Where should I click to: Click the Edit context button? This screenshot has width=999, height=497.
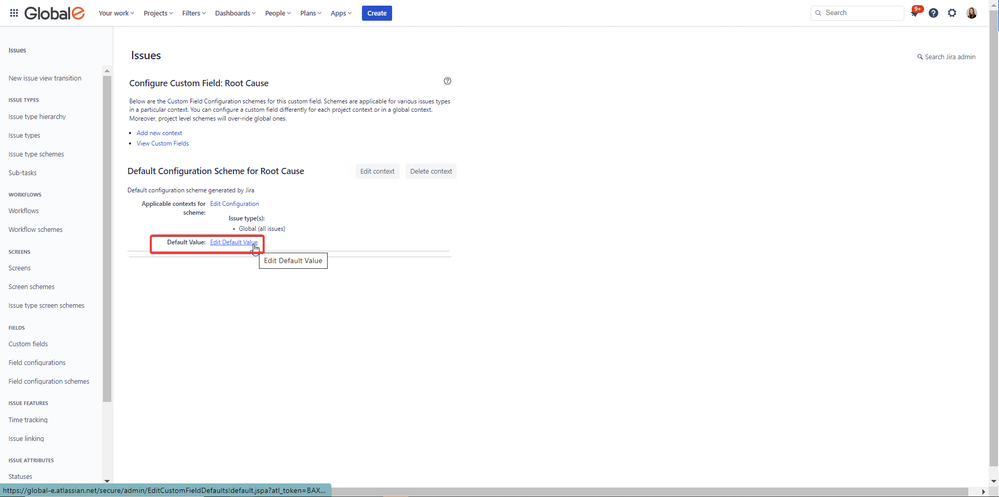pyautogui.click(x=377, y=171)
